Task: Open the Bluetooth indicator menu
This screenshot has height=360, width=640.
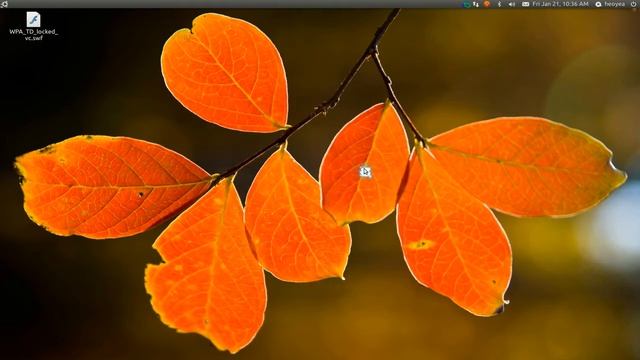Action: 499,4
